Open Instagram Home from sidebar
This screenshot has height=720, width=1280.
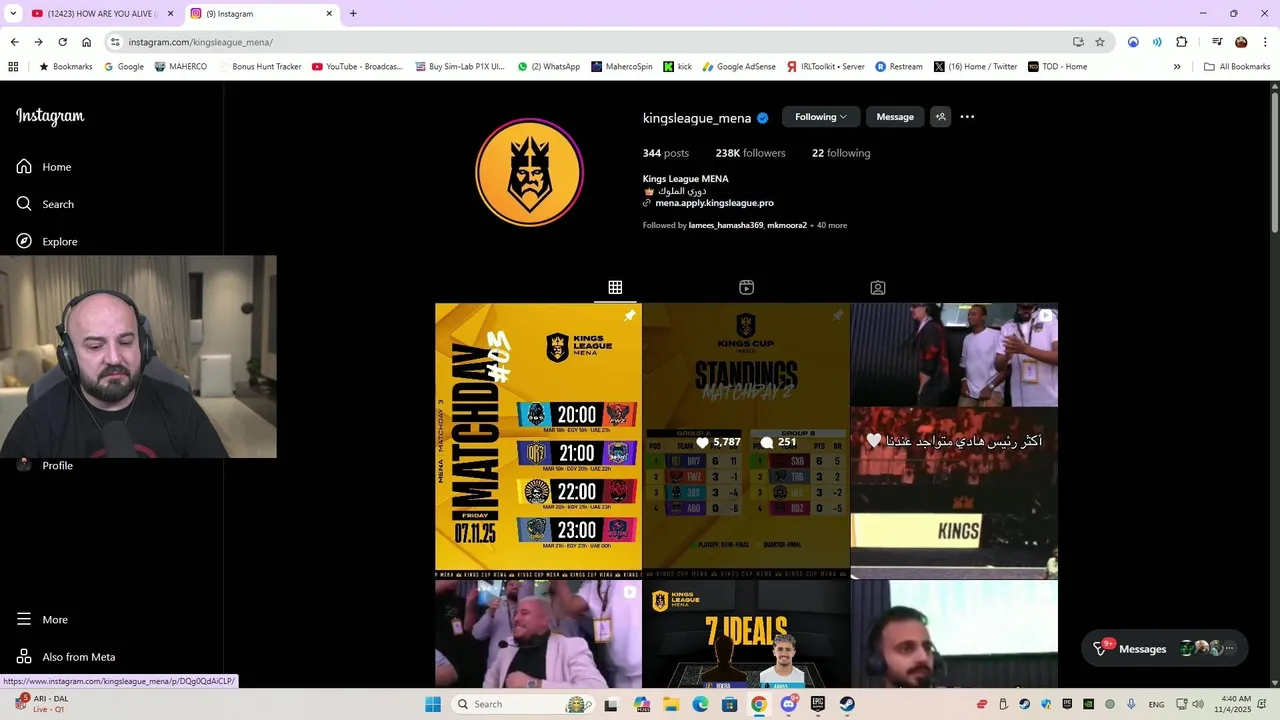coord(44,167)
